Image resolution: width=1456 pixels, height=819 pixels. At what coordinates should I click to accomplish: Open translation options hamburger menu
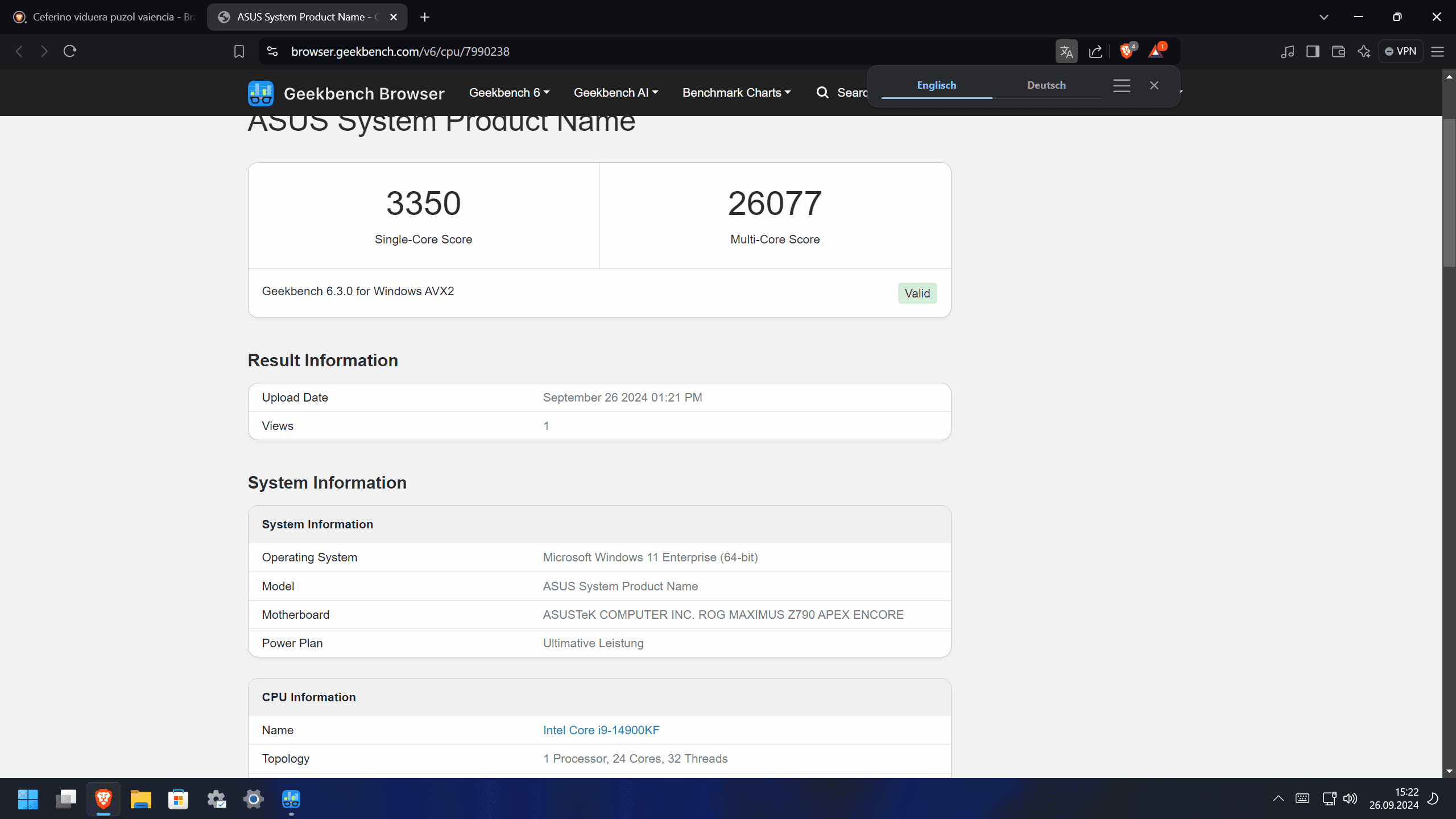[x=1122, y=85]
